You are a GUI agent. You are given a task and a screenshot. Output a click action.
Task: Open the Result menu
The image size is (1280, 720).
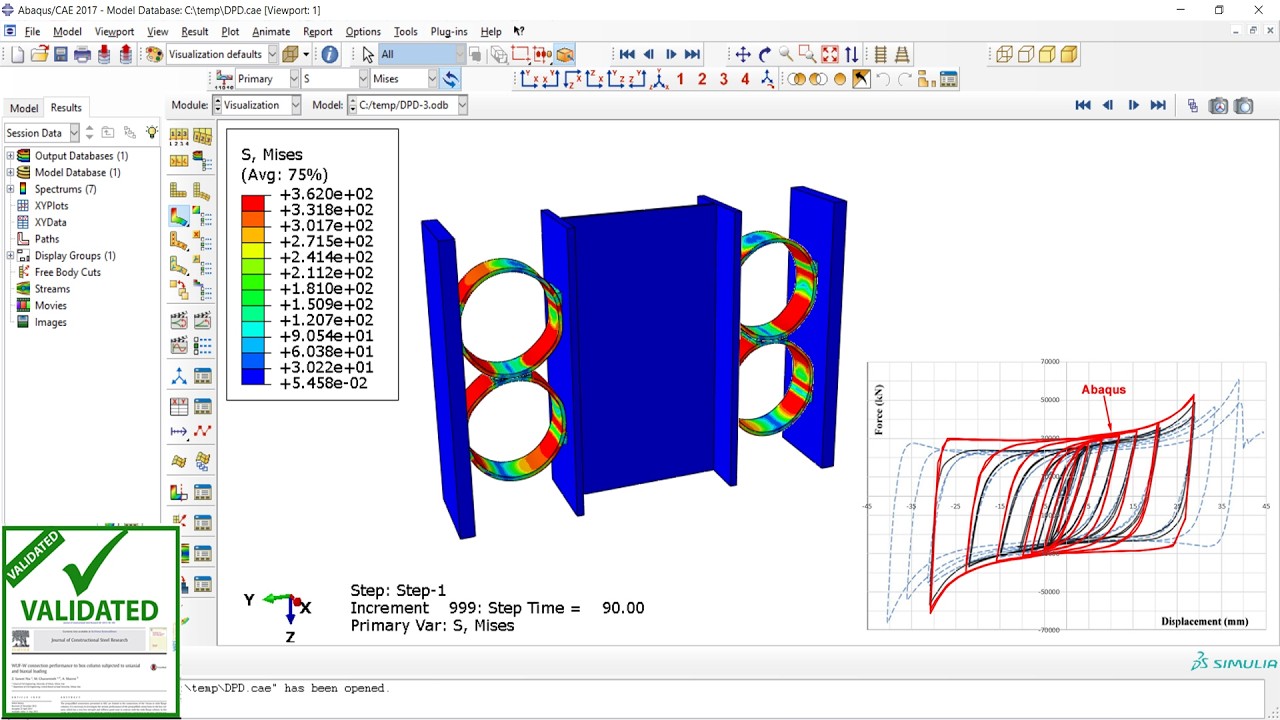pos(194,31)
